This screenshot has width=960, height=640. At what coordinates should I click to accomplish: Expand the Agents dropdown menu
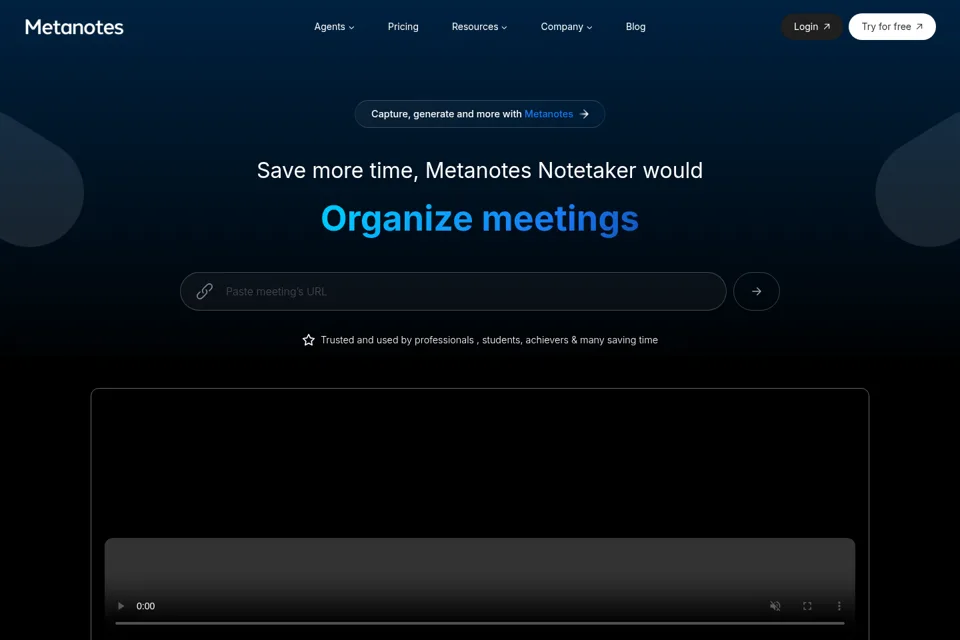click(334, 27)
